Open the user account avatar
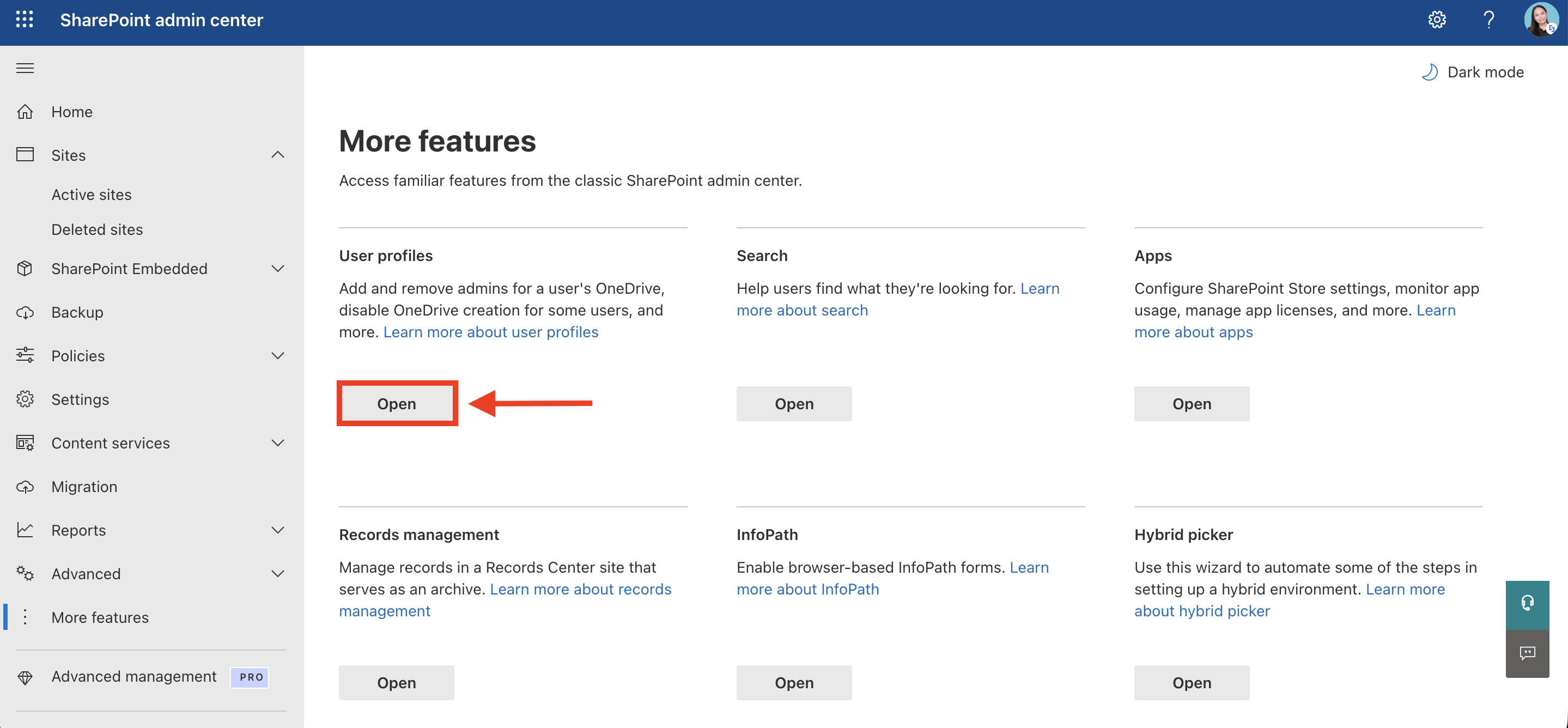1568x728 pixels. click(1541, 20)
